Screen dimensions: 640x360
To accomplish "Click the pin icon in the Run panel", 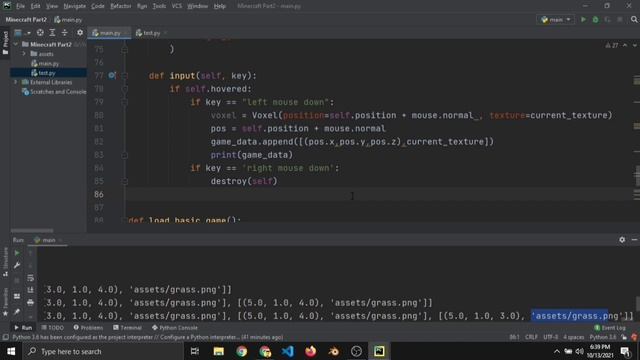I will (17, 312).
